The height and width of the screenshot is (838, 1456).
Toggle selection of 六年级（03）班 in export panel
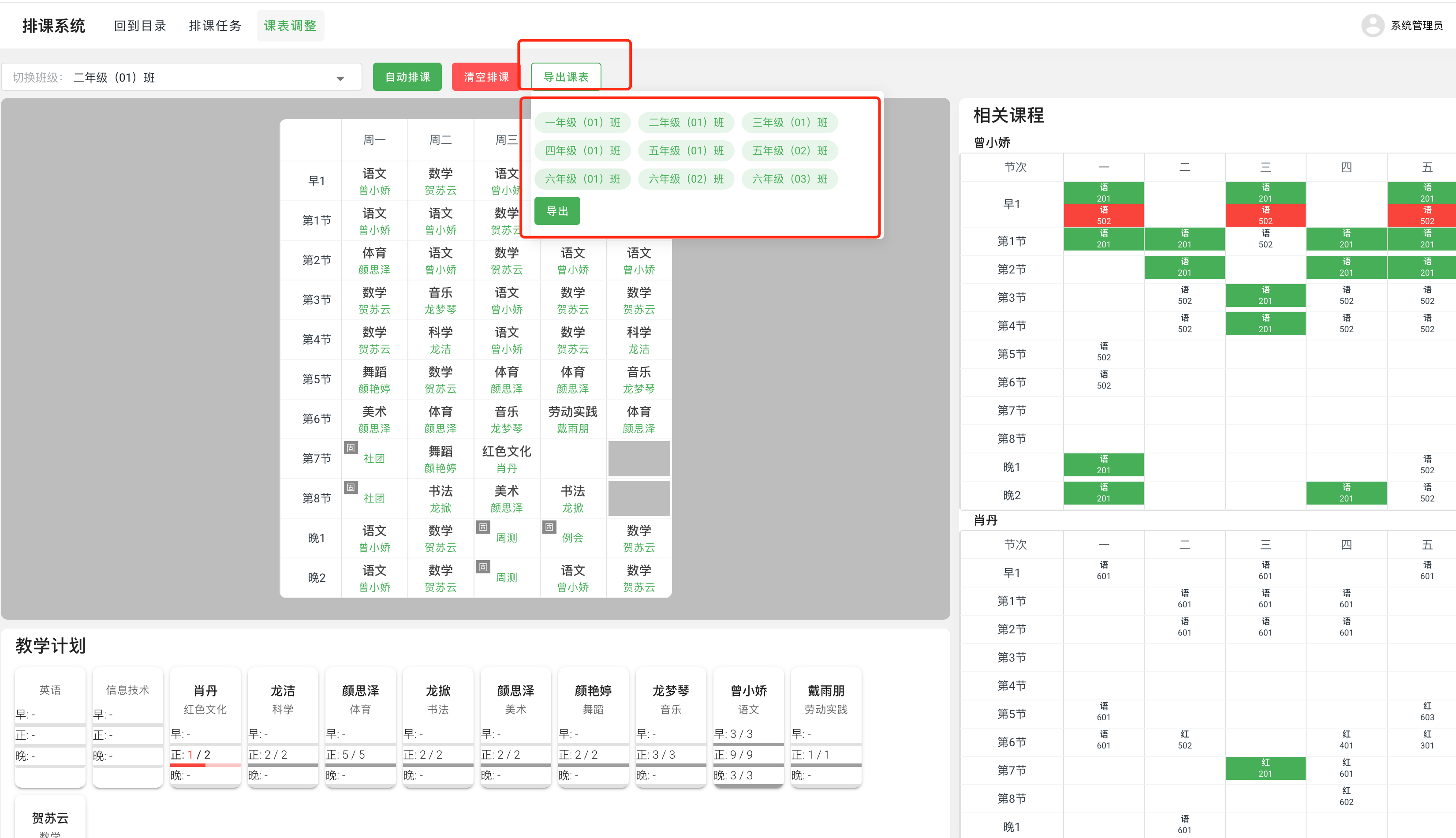point(789,179)
